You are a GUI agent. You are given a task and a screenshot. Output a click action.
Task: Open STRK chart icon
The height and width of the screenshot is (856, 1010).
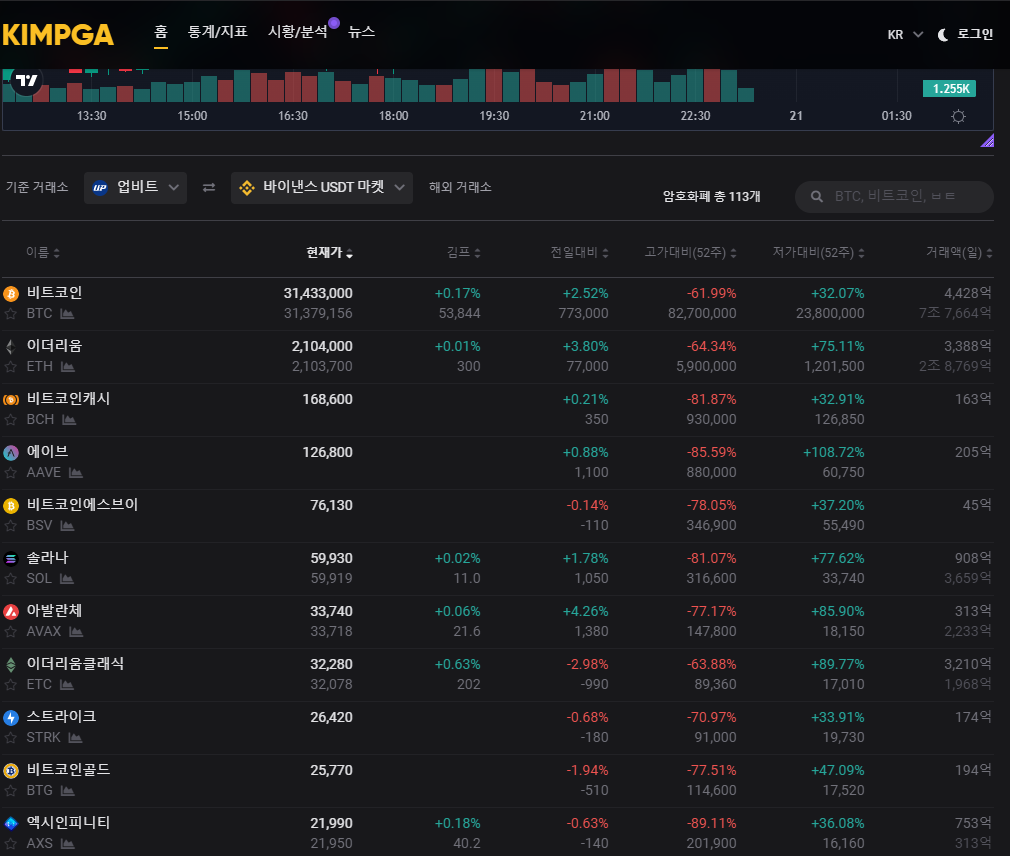pos(75,737)
